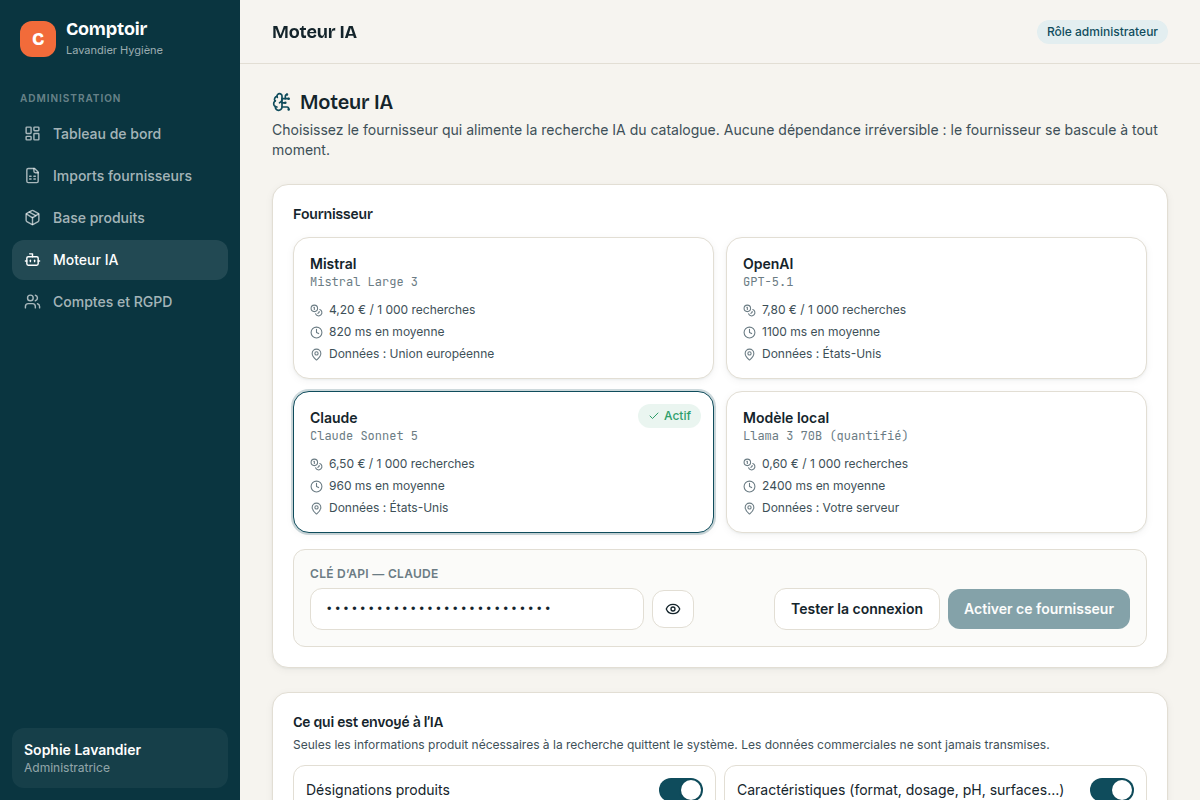This screenshot has width=1200, height=800.
Task: Focus the Claude API key field
Action: click(477, 609)
